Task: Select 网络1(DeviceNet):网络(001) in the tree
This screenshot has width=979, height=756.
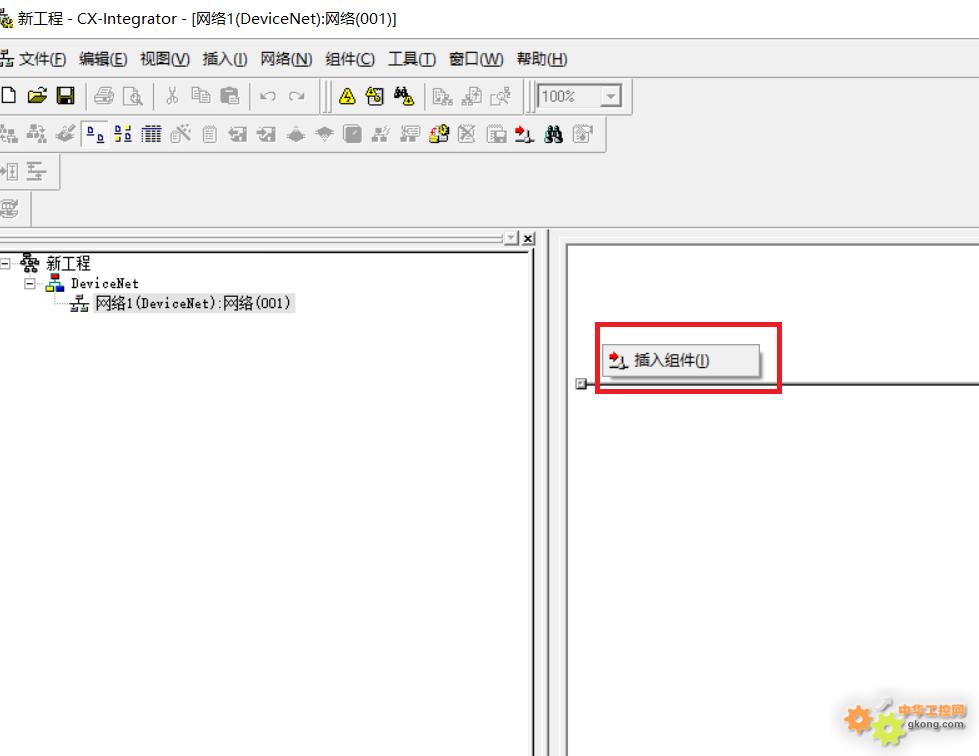Action: (193, 303)
